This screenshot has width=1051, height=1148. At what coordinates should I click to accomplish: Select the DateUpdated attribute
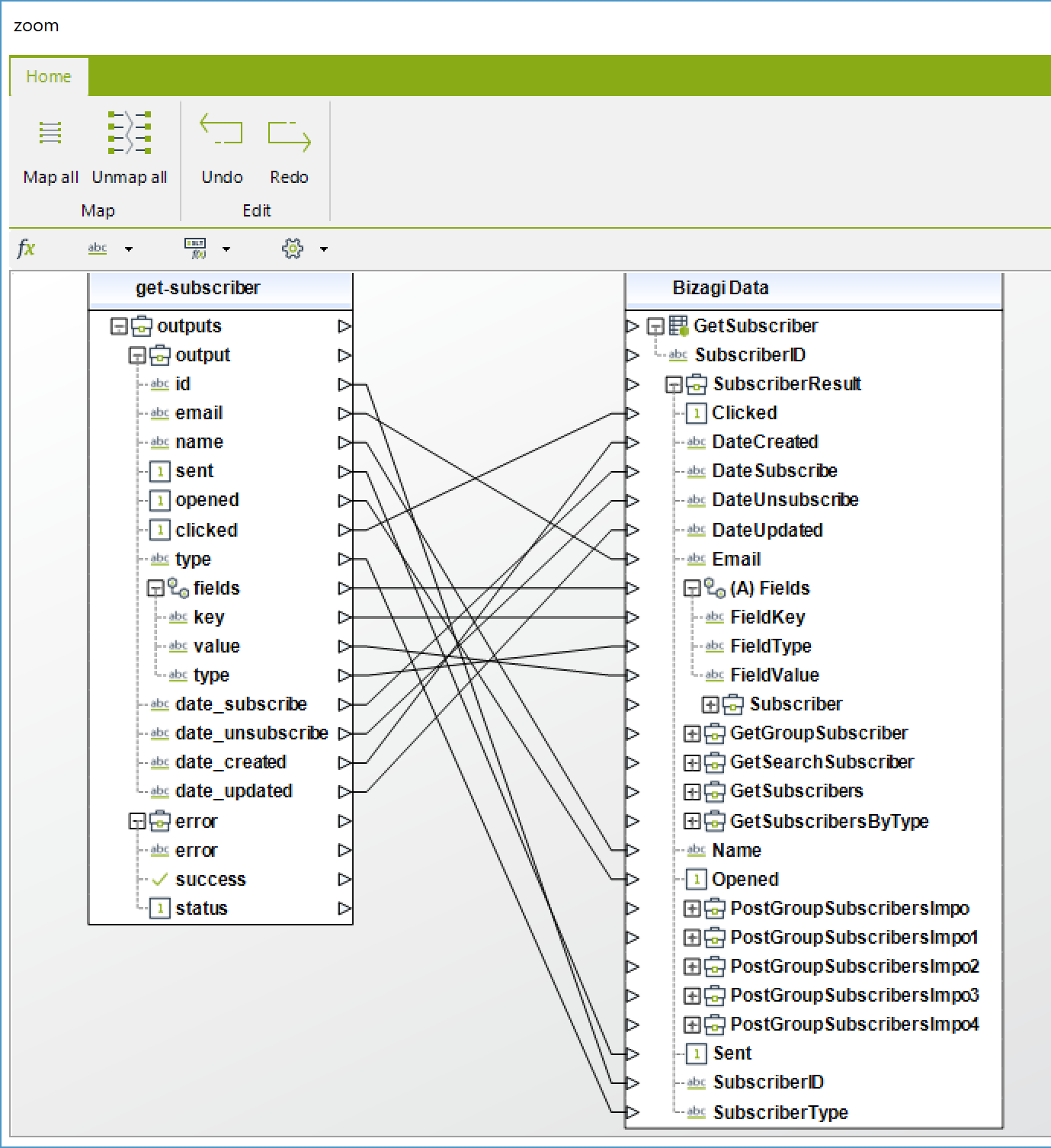pyautogui.click(x=767, y=531)
